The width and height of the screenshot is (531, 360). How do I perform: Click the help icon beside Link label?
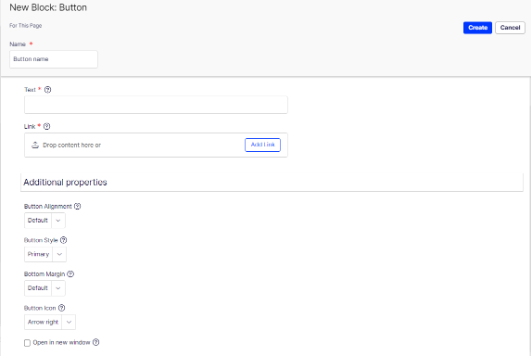pyautogui.click(x=47, y=126)
